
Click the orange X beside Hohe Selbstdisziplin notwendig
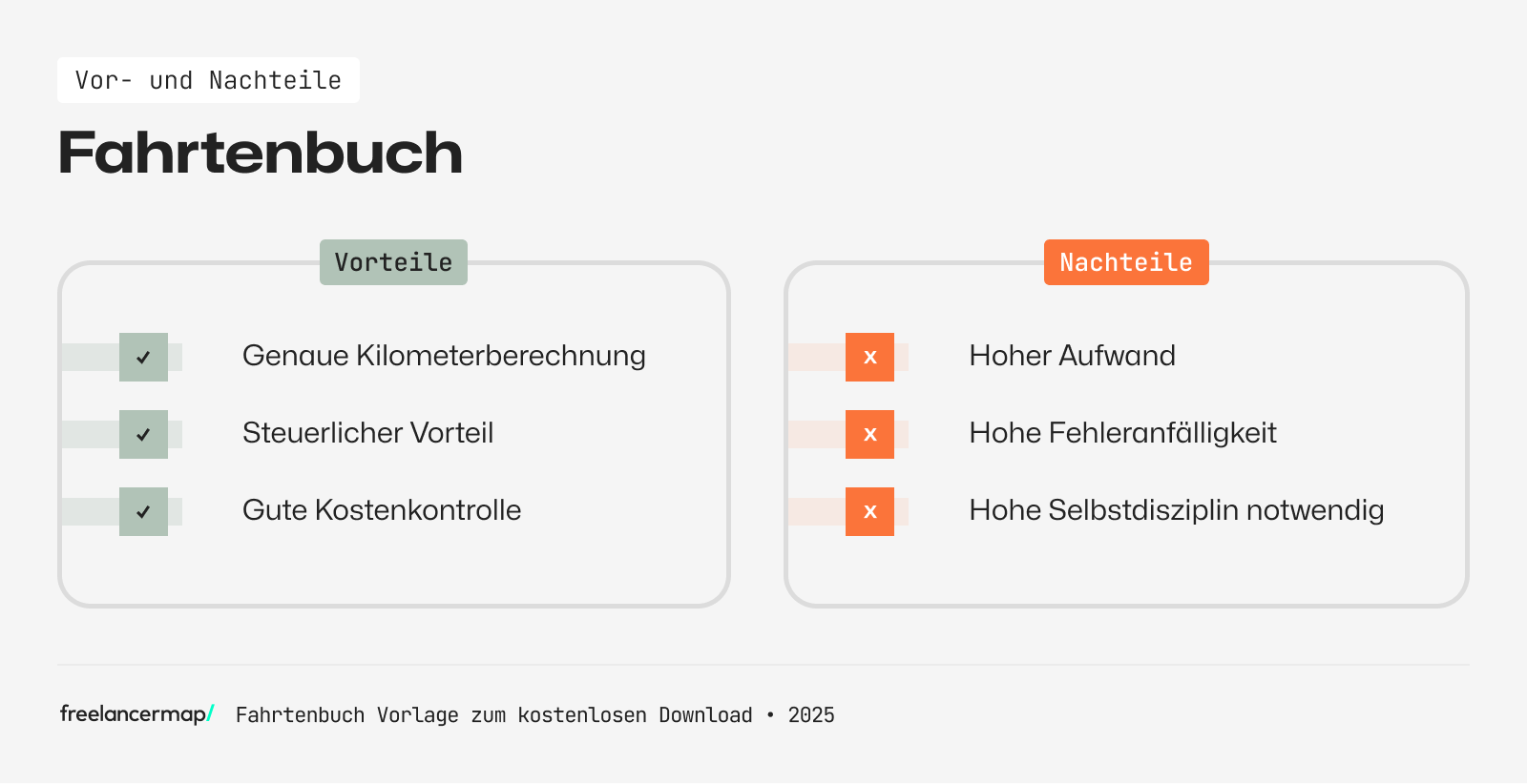pyautogui.click(x=869, y=512)
